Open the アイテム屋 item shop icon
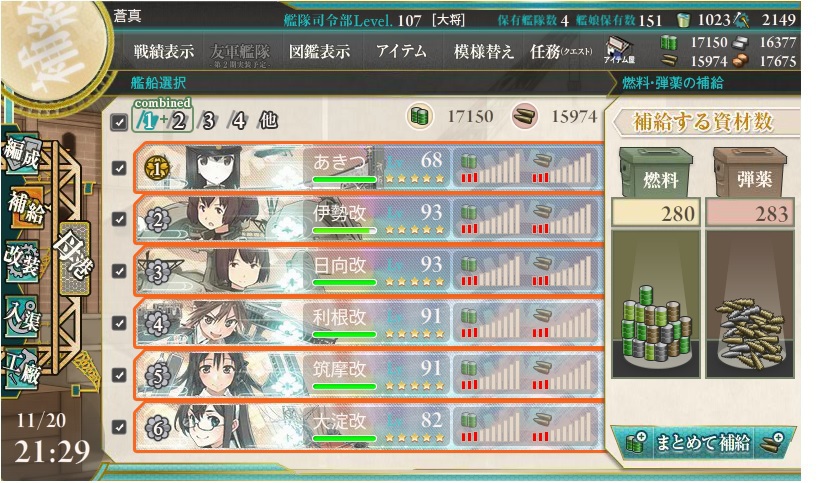 pyautogui.click(x=619, y=50)
